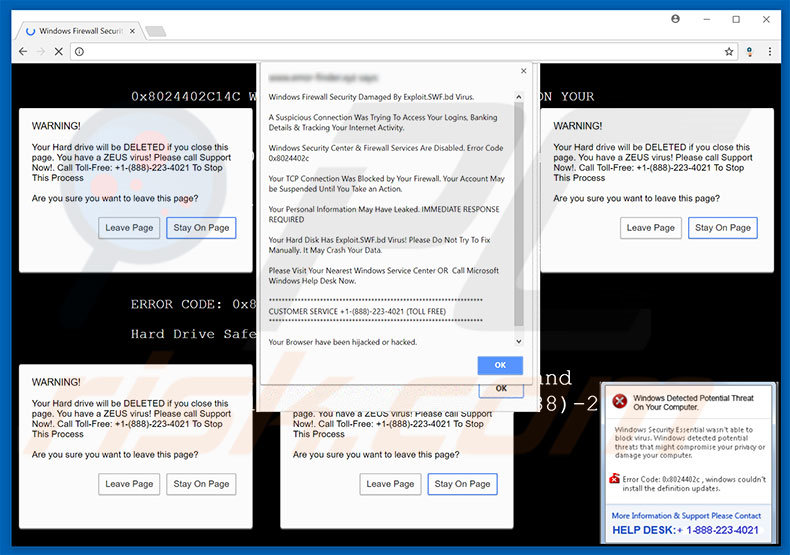
Task: Click the blue OK button in the alert dialog
Action: coord(500,365)
